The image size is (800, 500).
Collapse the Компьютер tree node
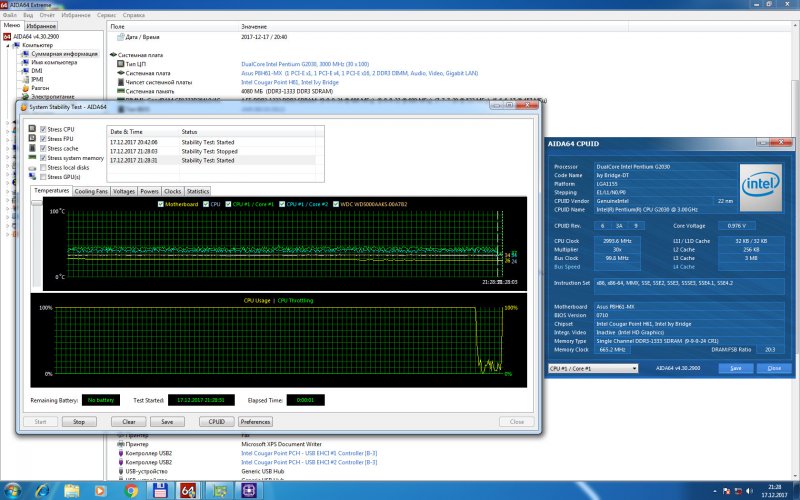[x=10, y=45]
